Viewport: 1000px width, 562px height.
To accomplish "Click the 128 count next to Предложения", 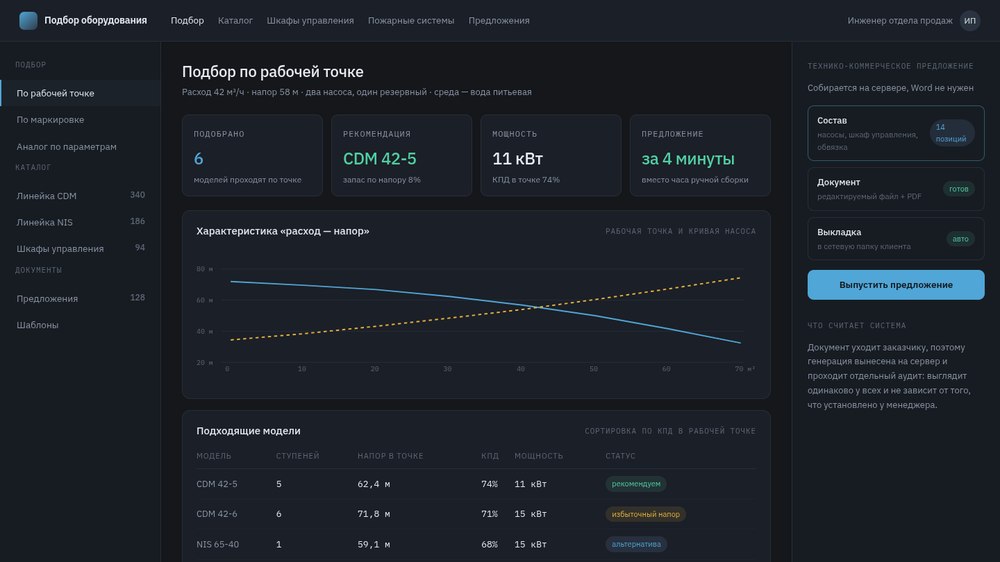I will [x=137, y=297].
